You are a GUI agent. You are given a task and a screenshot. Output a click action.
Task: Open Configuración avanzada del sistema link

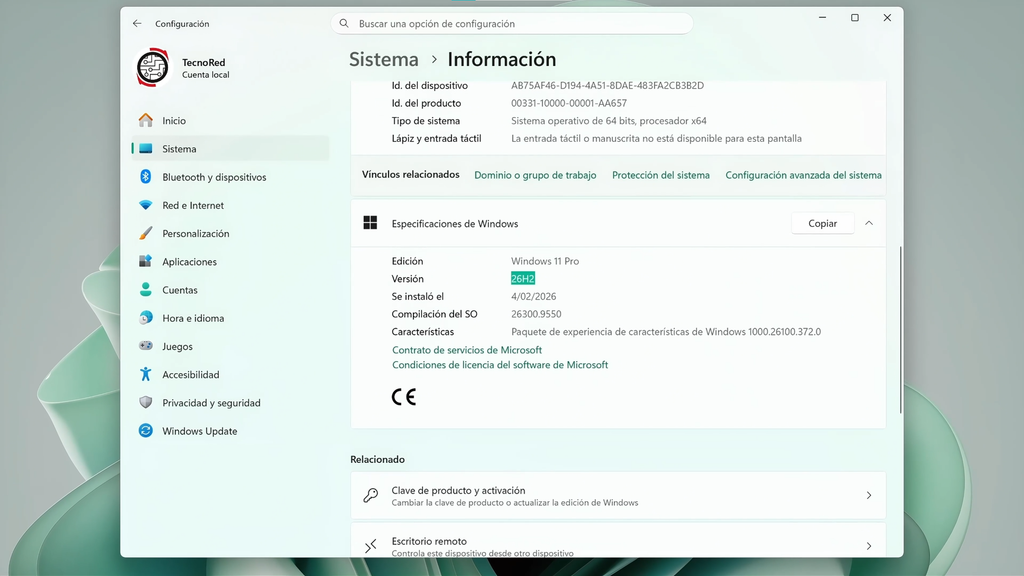pyautogui.click(x=803, y=175)
